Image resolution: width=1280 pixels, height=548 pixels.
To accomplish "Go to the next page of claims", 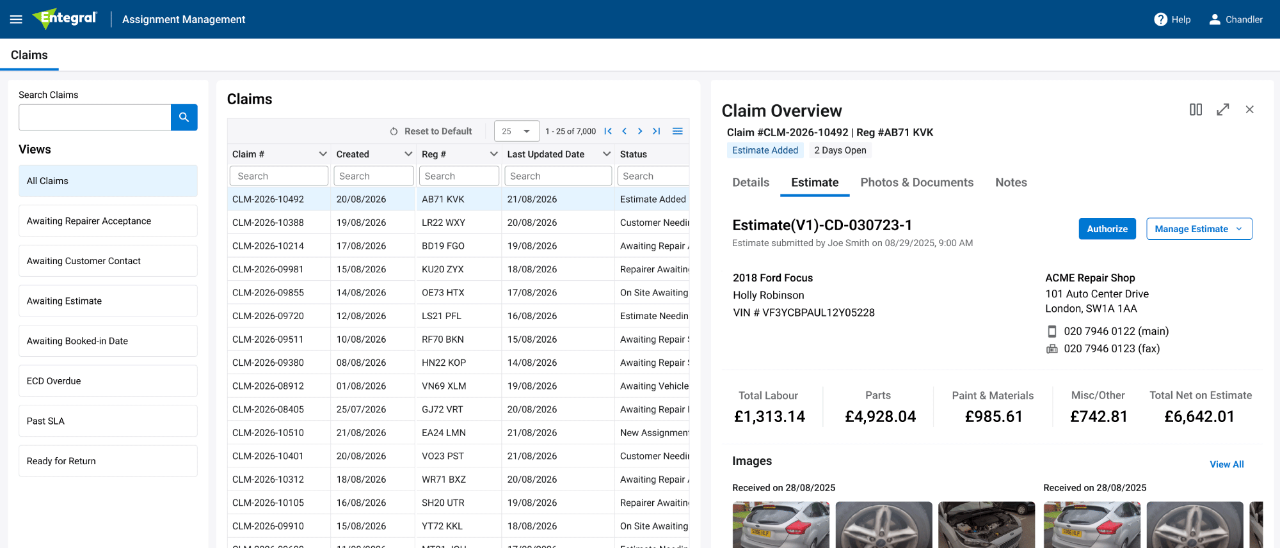I will (640, 131).
